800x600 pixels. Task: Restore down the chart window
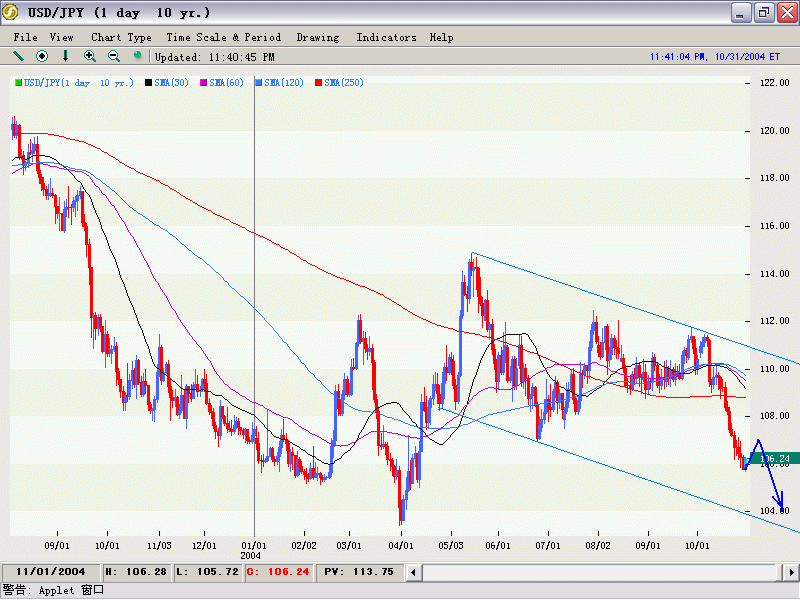[763, 13]
